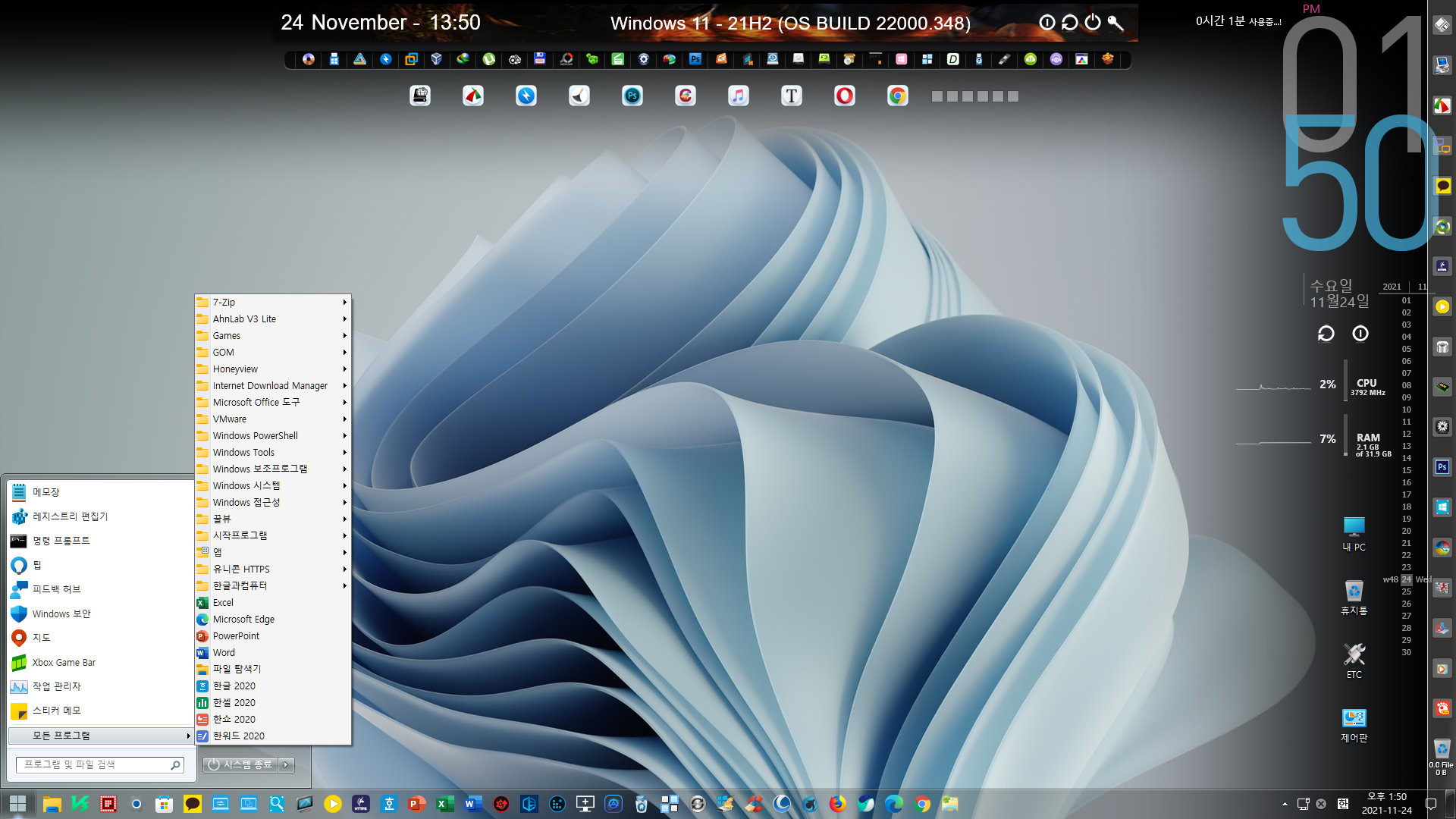
Task: Open the music note app in the dock
Action: 739,96
